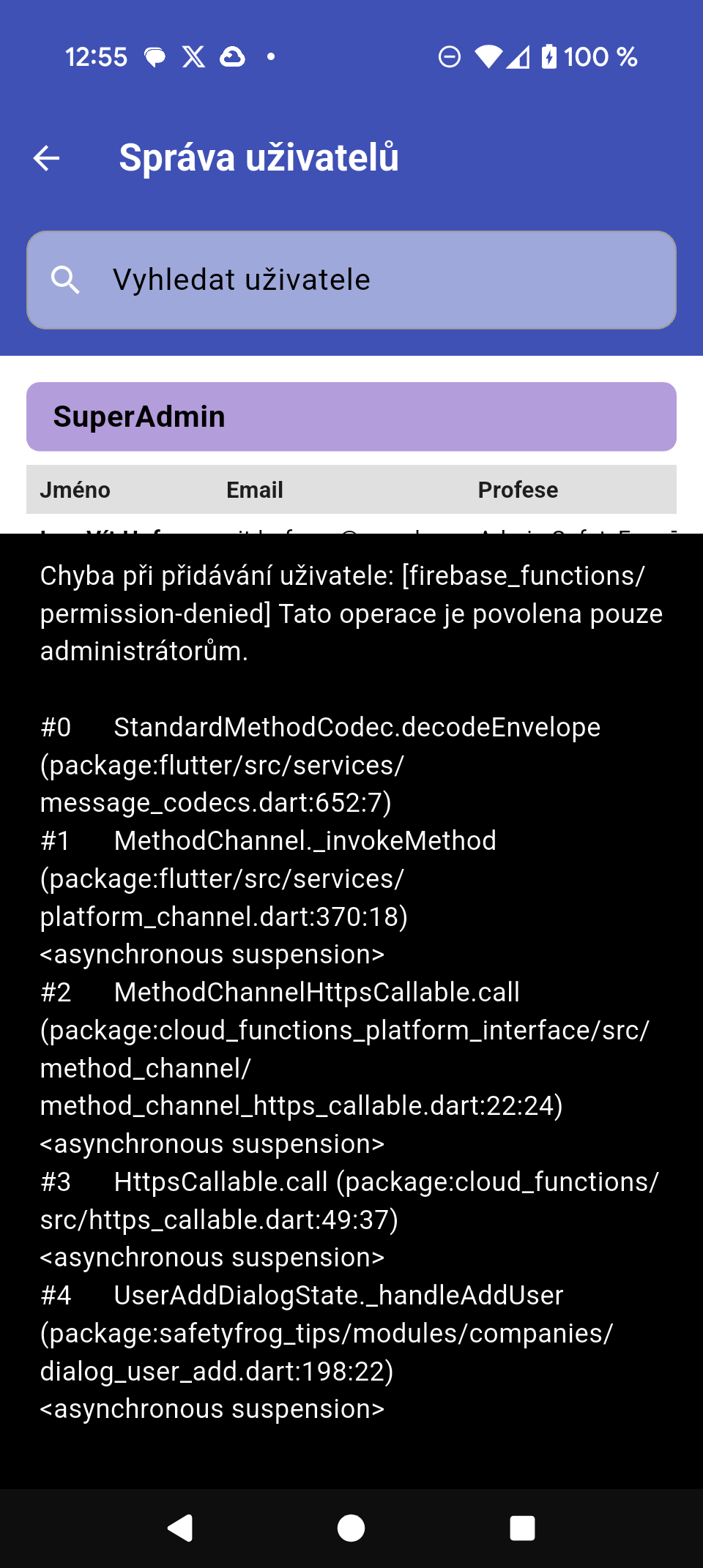This screenshot has width=703, height=1568.
Task: Tap the chat bubble notification icon
Action: 155,57
